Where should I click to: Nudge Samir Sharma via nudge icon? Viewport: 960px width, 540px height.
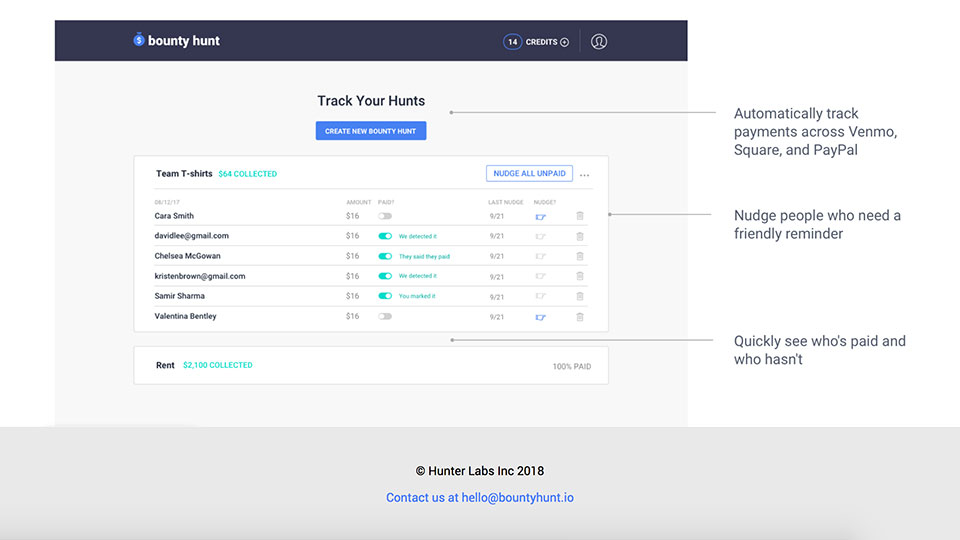pyautogui.click(x=541, y=296)
